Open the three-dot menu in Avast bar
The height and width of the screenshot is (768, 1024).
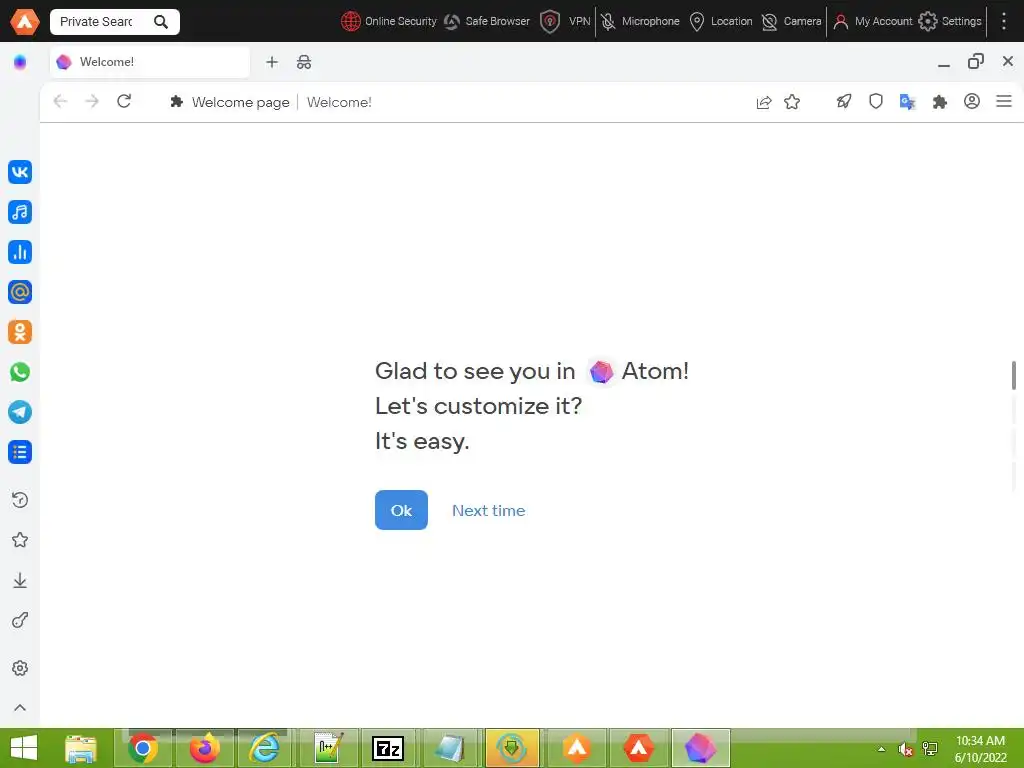(1004, 22)
